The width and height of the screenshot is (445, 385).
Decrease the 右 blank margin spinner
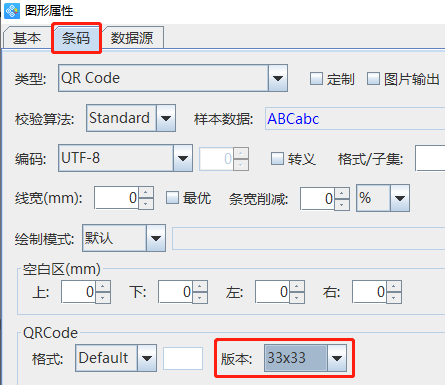point(394,298)
